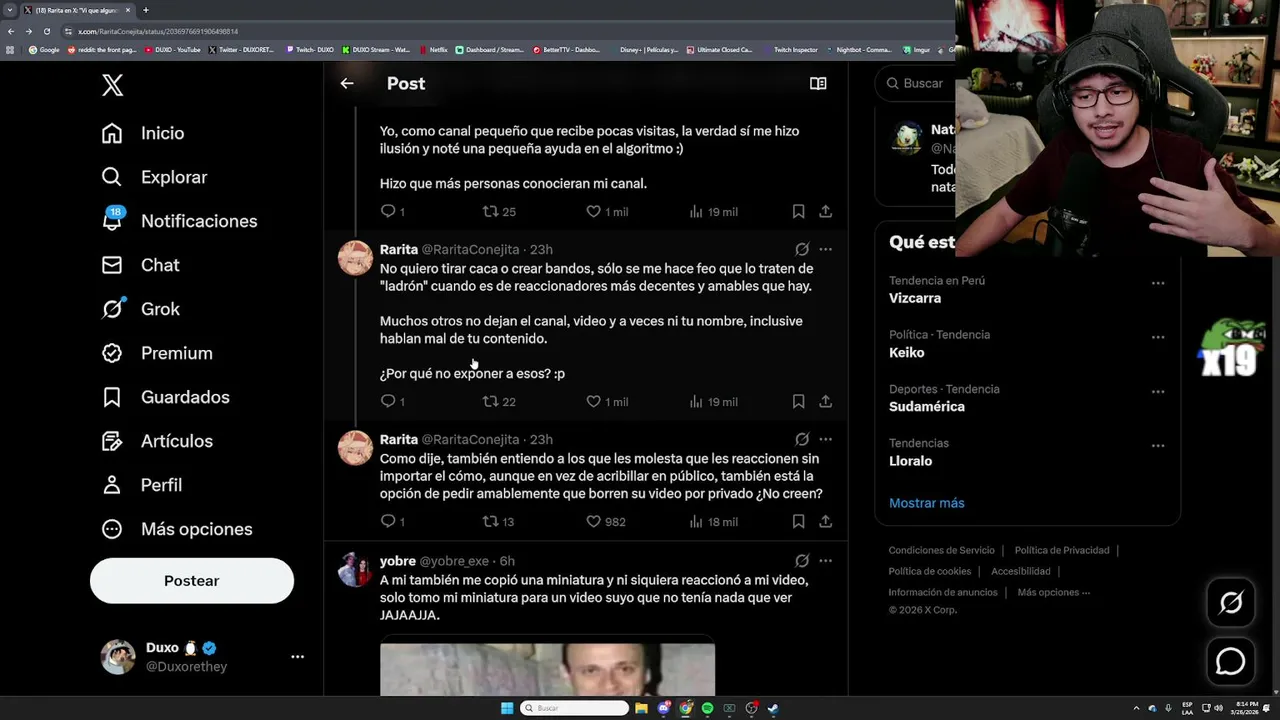Share the 'Como dije' tweet
The image size is (1280, 720).
pos(825,521)
